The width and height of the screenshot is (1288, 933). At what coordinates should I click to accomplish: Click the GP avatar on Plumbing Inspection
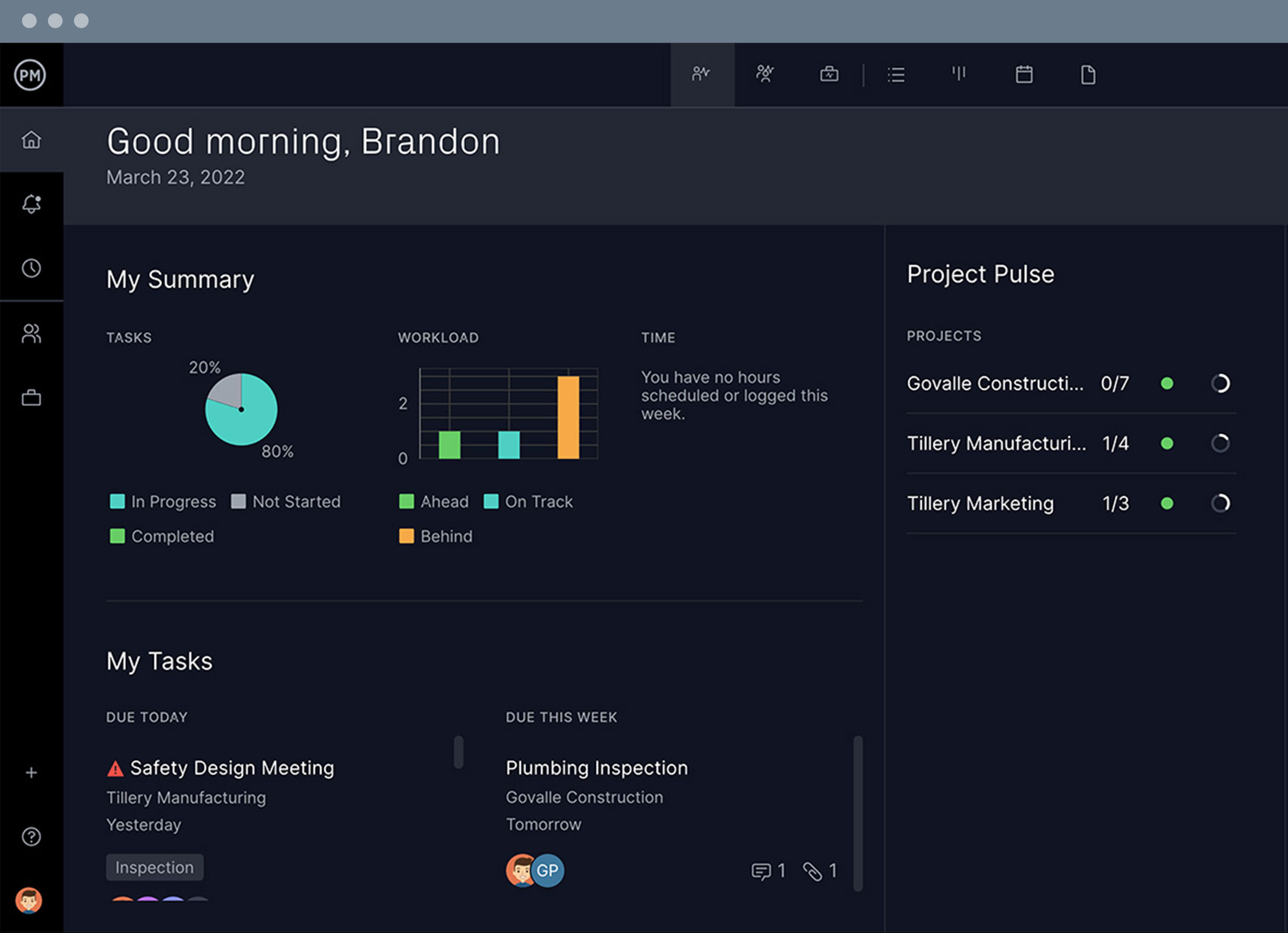549,870
